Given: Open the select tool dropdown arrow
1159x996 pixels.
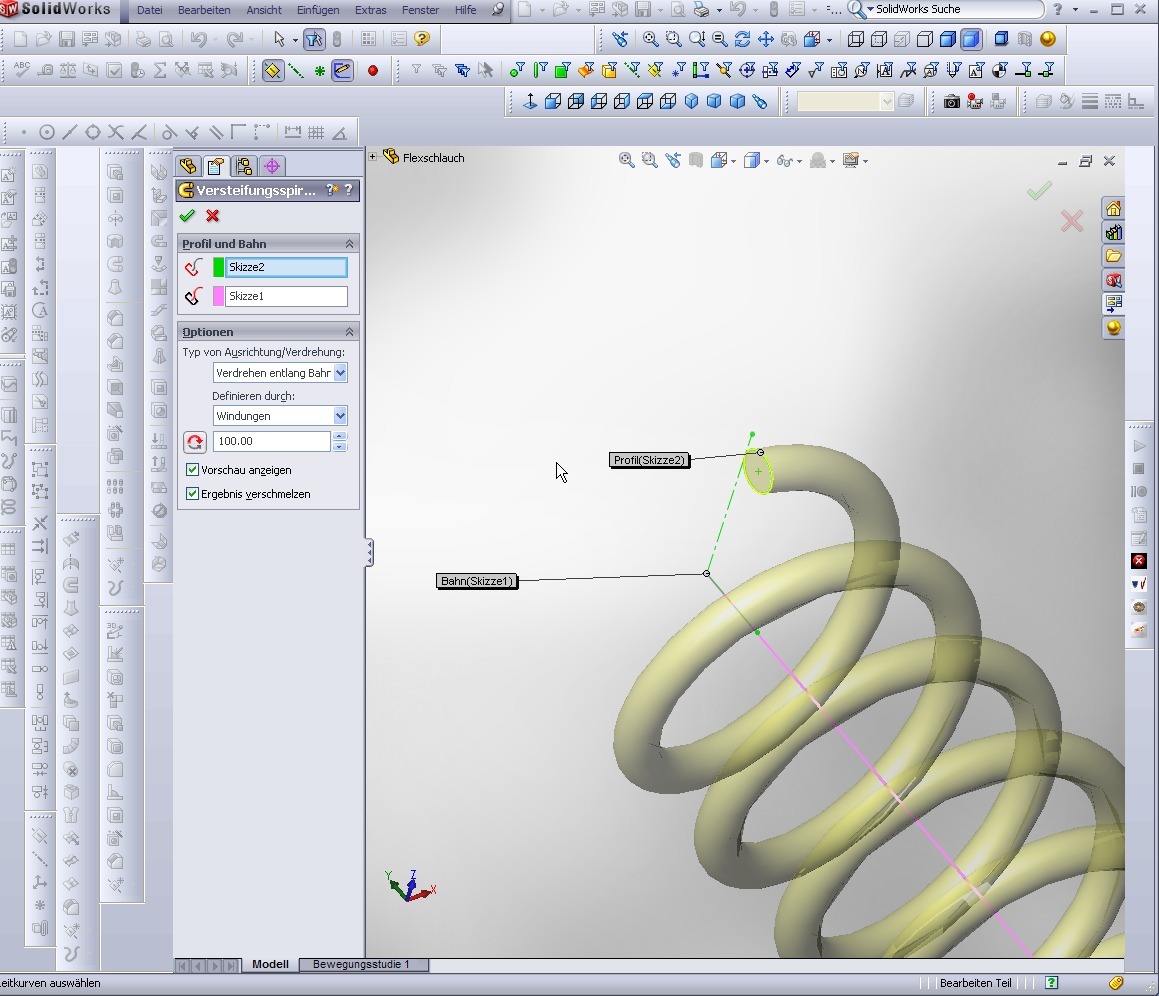Looking at the screenshot, I should coord(295,39).
